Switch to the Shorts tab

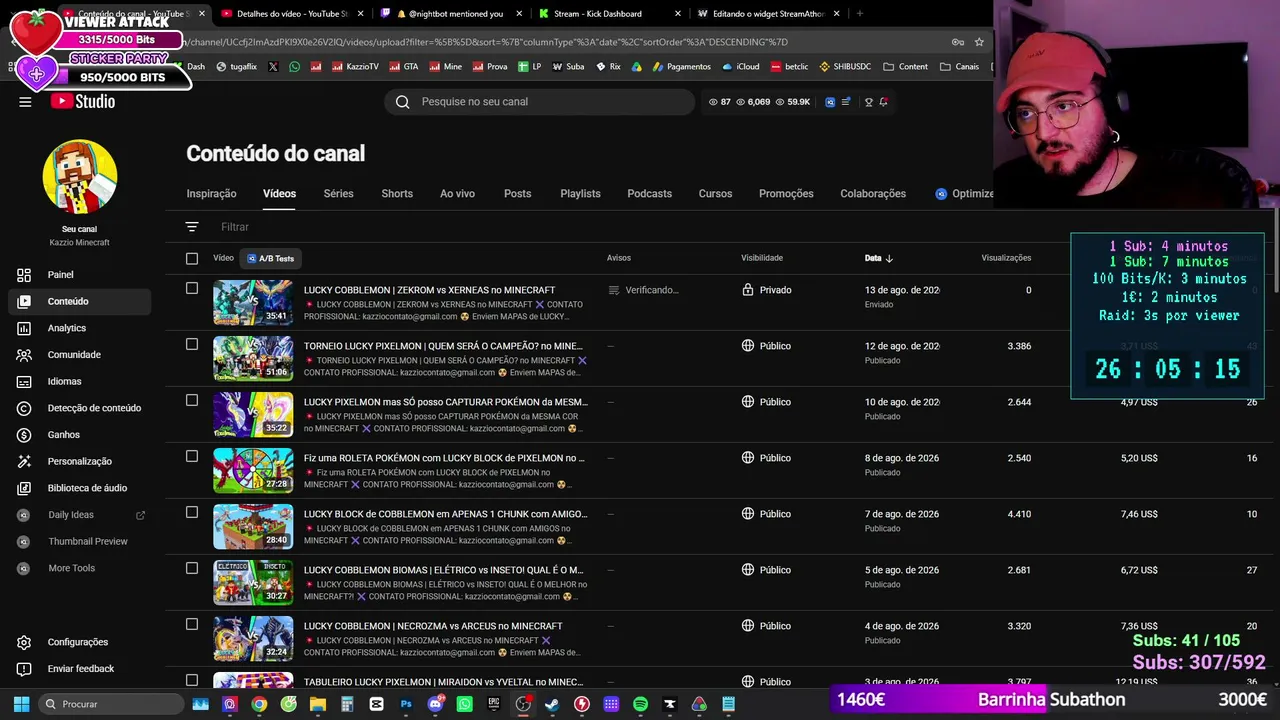[397, 193]
